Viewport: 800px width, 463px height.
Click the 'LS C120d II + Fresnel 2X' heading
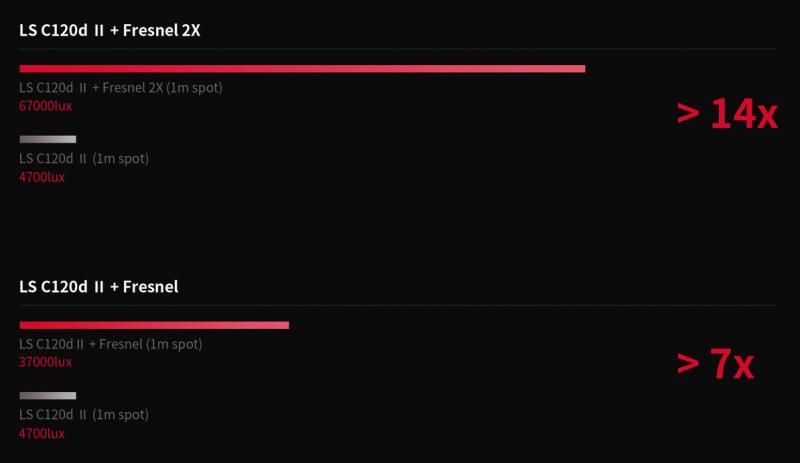coord(110,30)
